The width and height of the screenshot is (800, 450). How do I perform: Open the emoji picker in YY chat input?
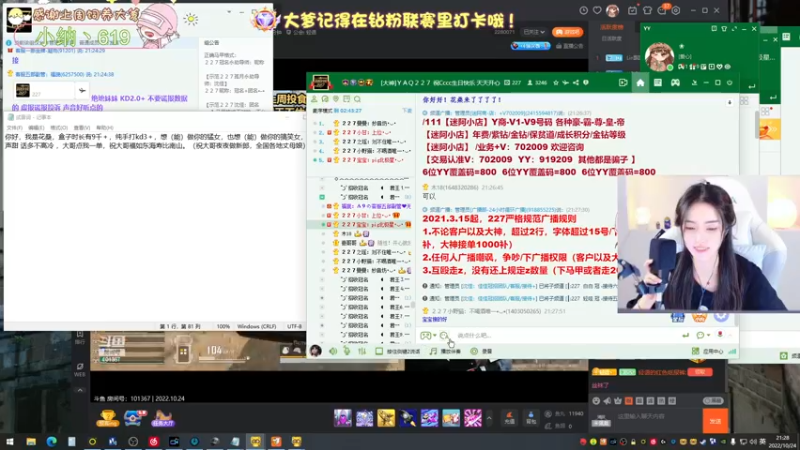[444, 335]
